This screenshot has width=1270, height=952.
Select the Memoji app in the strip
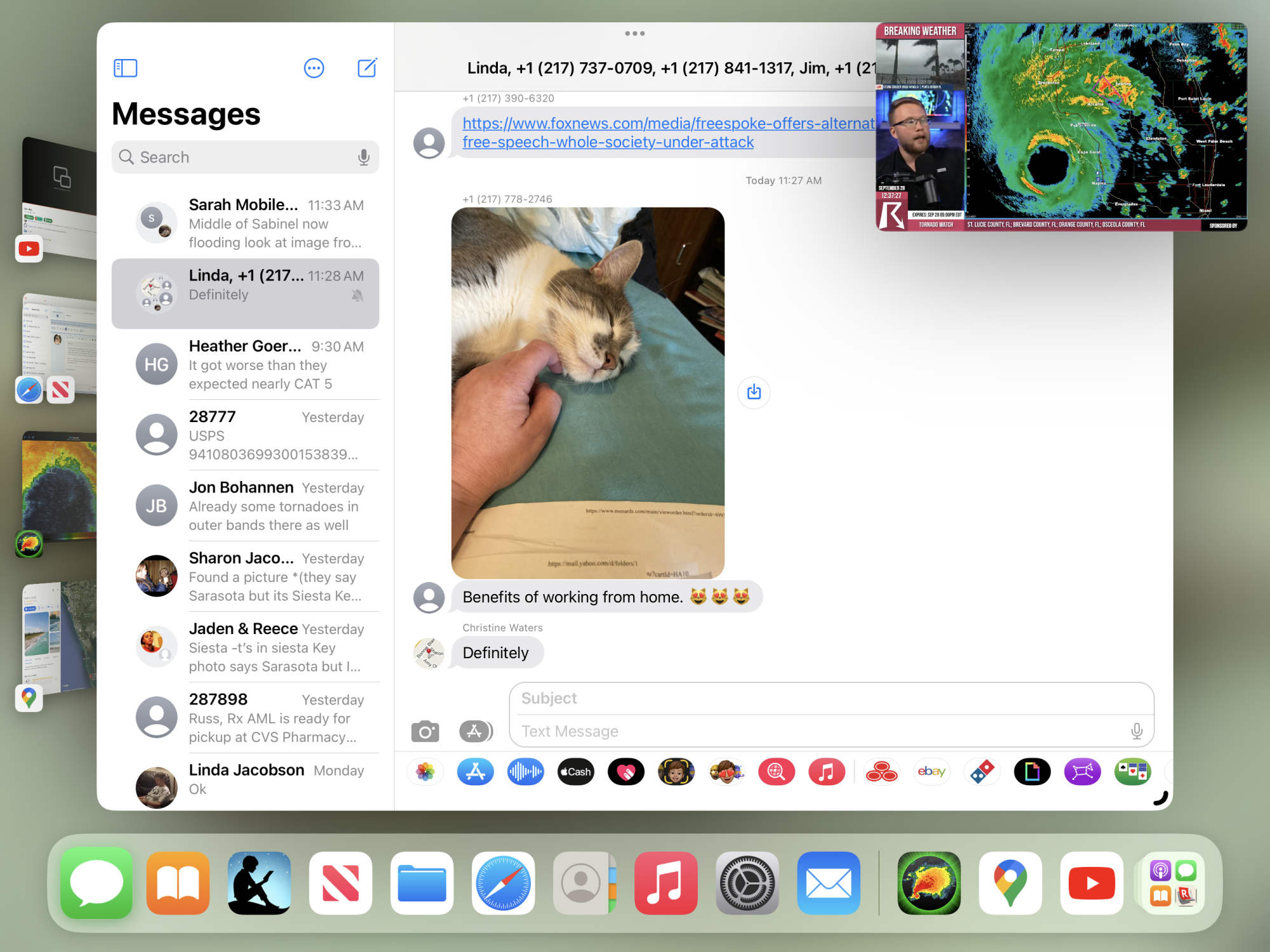point(676,772)
